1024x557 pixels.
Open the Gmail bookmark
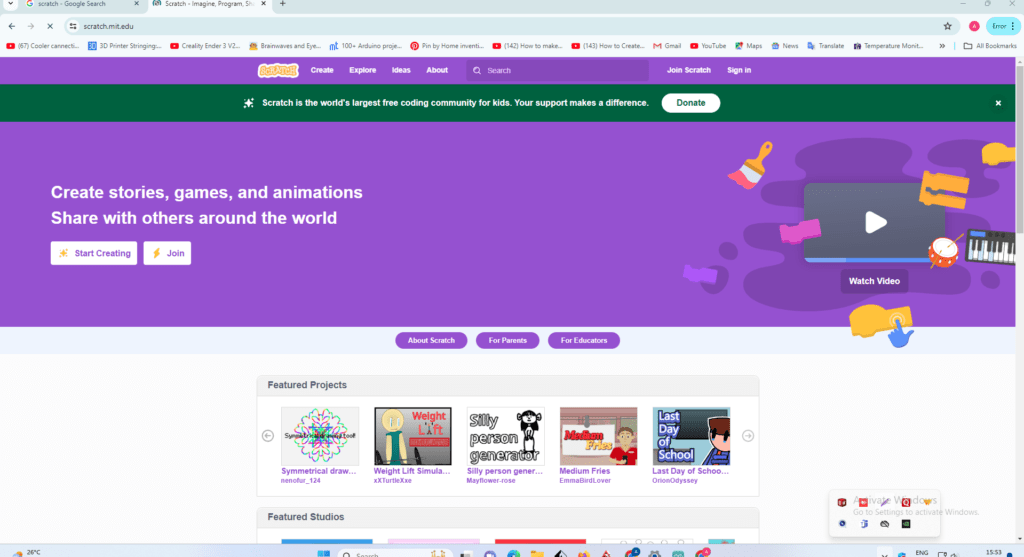click(667, 46)
